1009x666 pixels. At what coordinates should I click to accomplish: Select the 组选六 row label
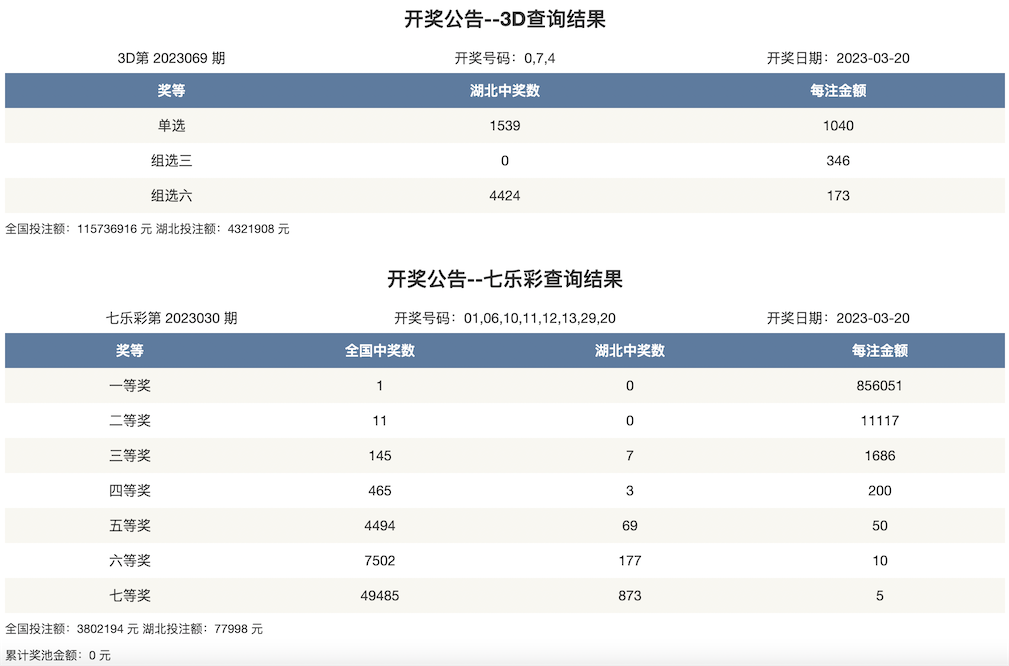[x=171, y=196]
